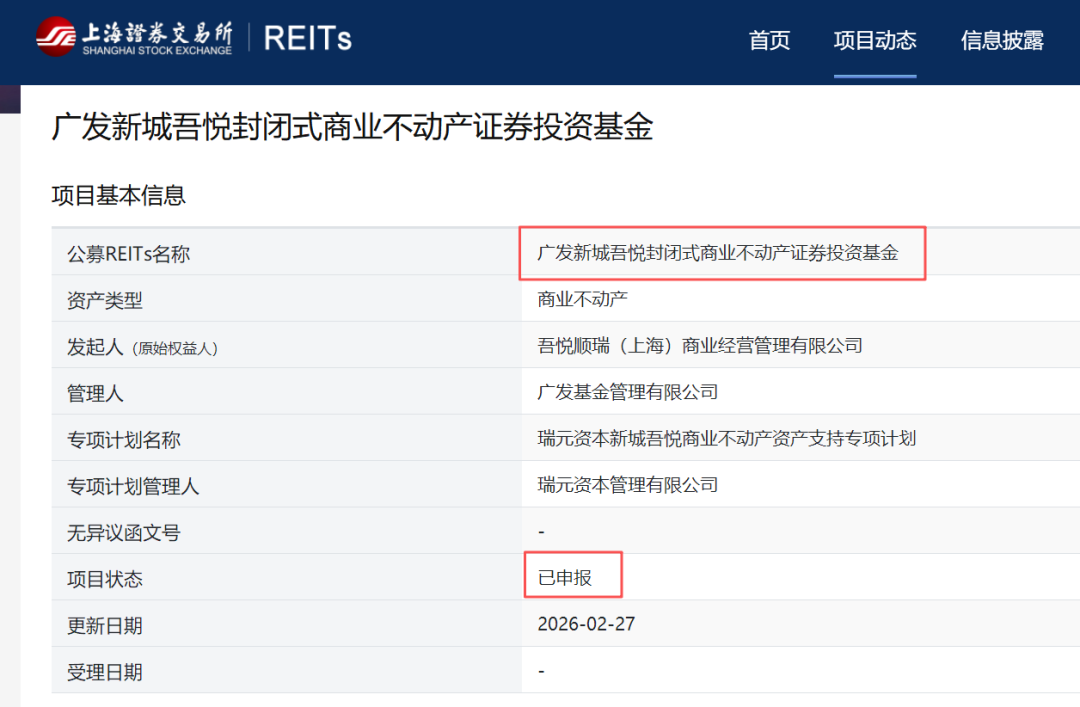Image resolution: width=1080 pixels, height=707 pixels.
Task: Open the 首页 nav tab
Action: click(769, 40)
